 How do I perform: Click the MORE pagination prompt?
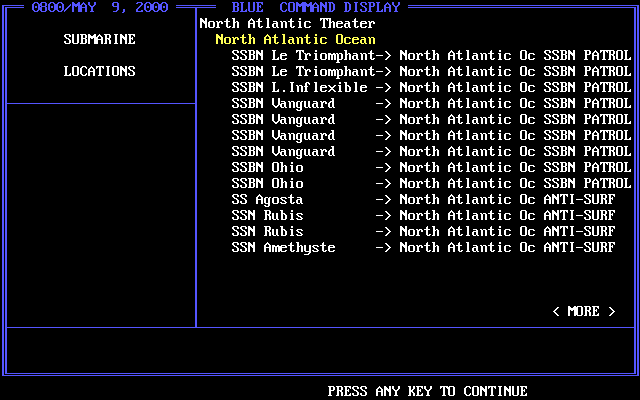[x=583, y=311]
